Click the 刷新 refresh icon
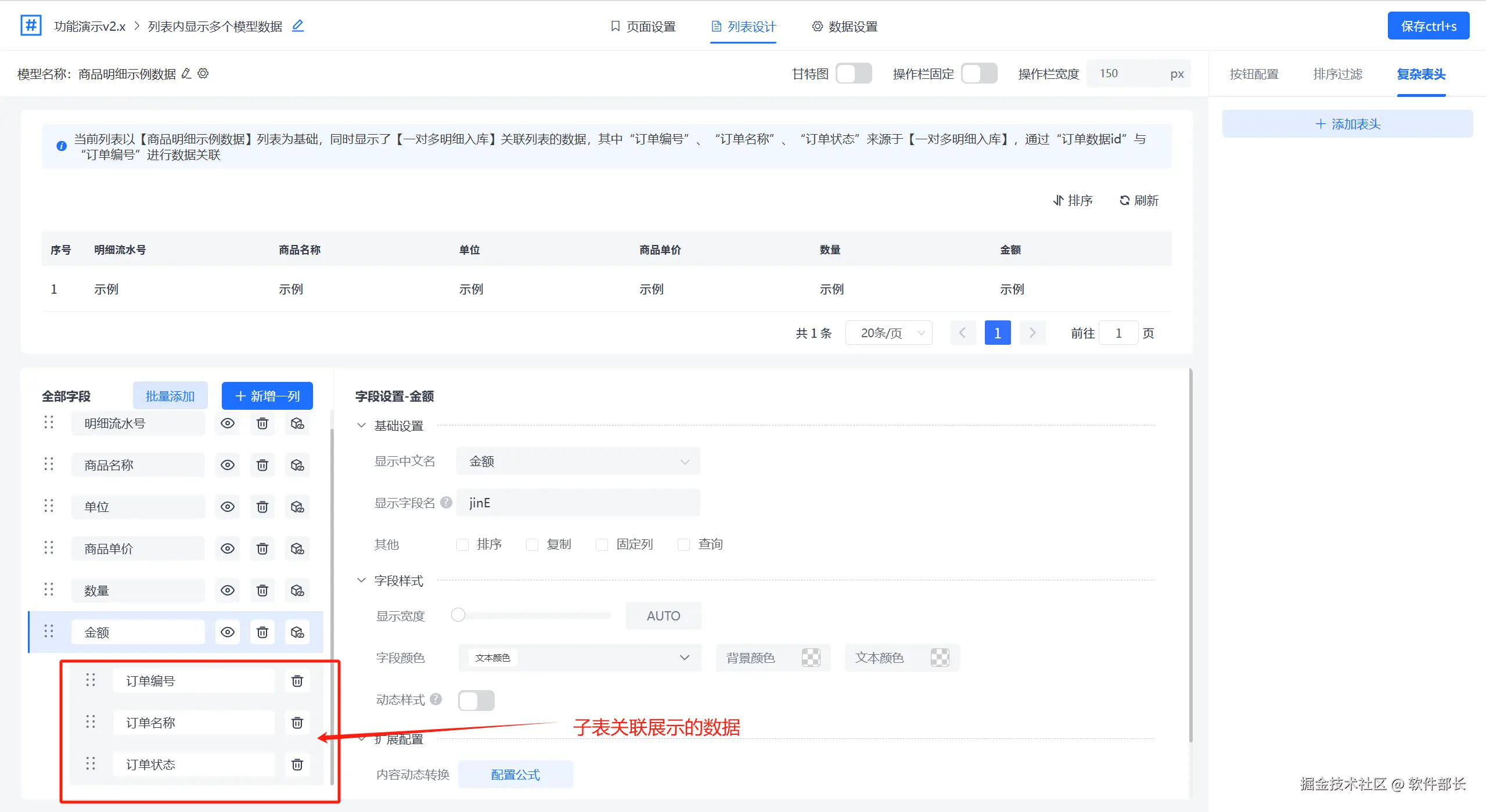The height and width of the screenshot is (812, 1486). (x=1125, y=200)
